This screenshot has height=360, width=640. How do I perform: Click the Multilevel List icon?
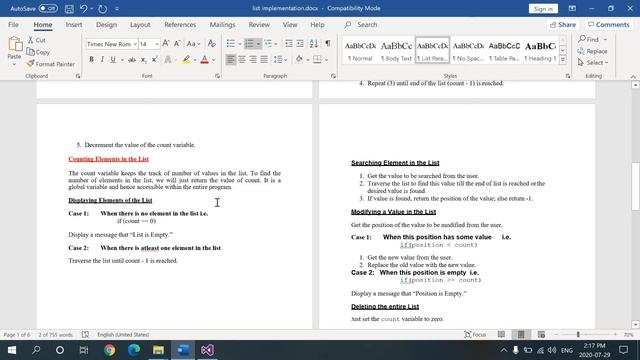(268, 43)
